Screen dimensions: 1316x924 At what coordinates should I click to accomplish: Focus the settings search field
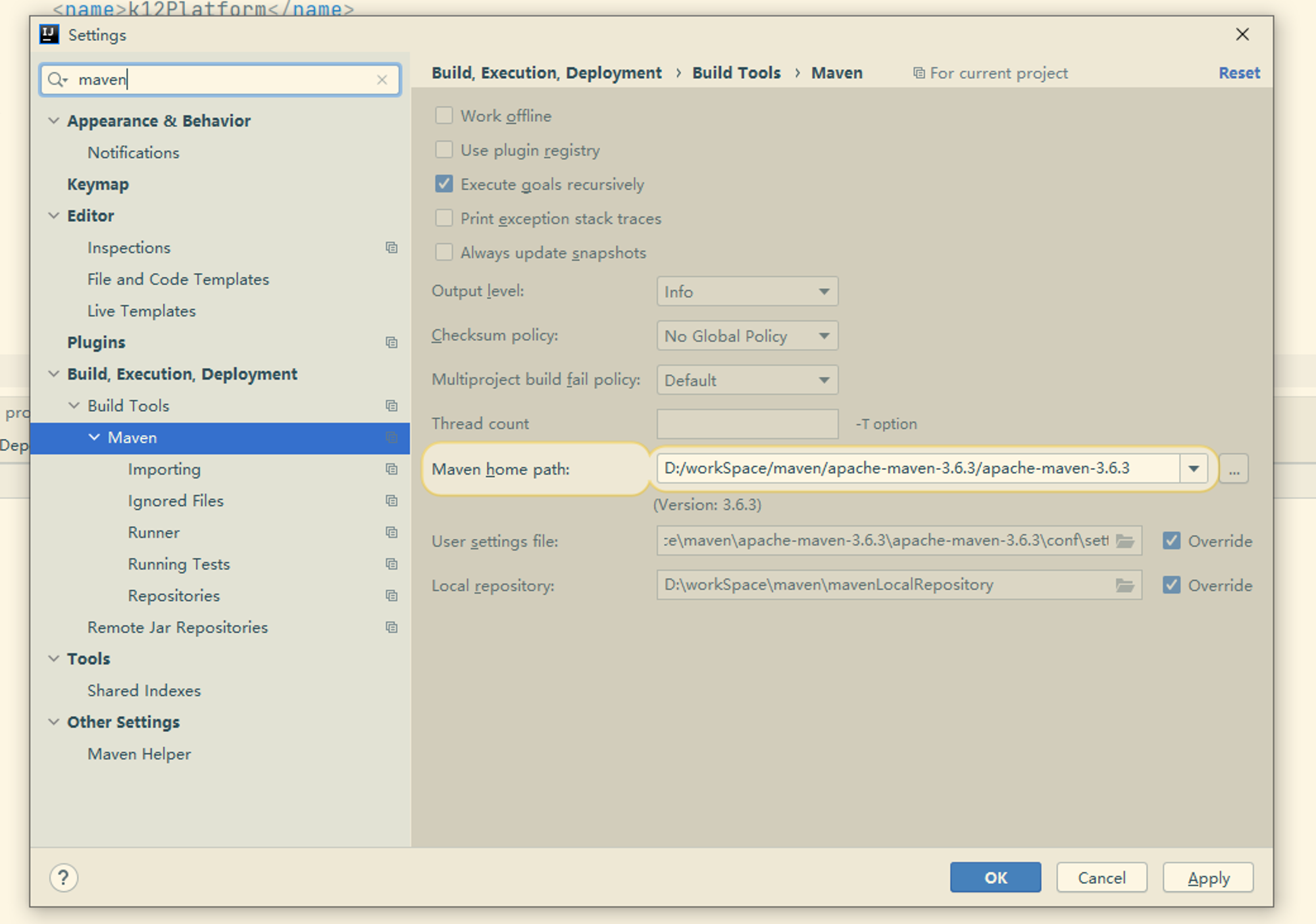tap(220, 80)
